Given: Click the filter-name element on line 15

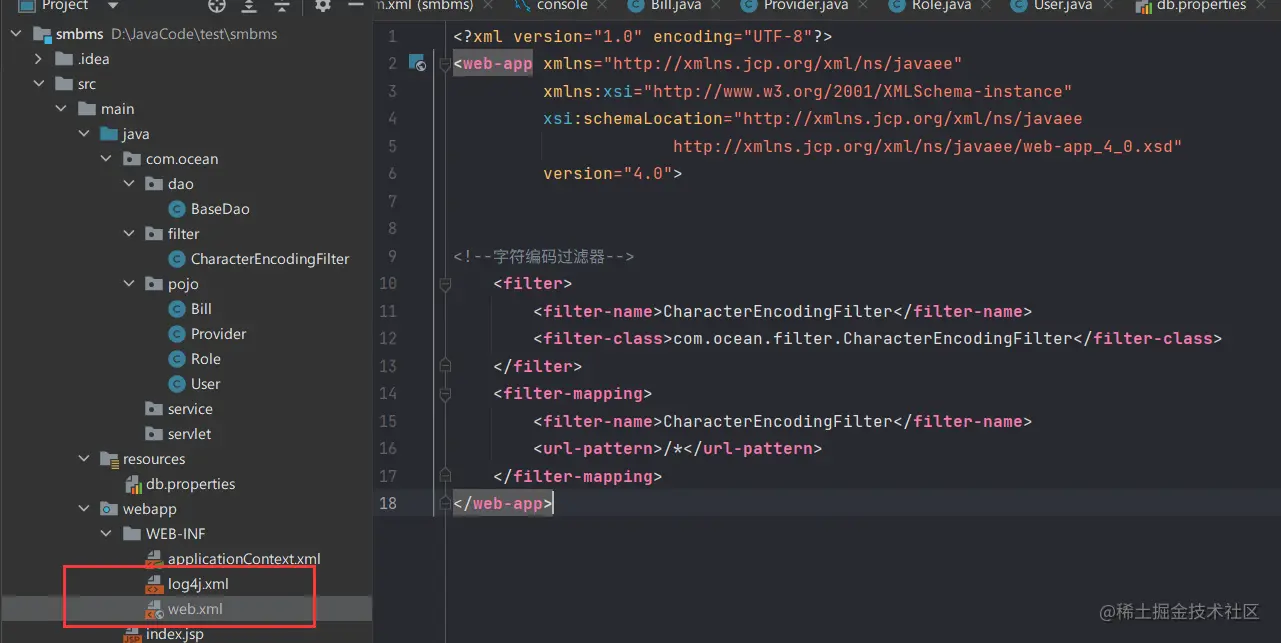Looking at the screenshot, I should click(x=783, y=421).
